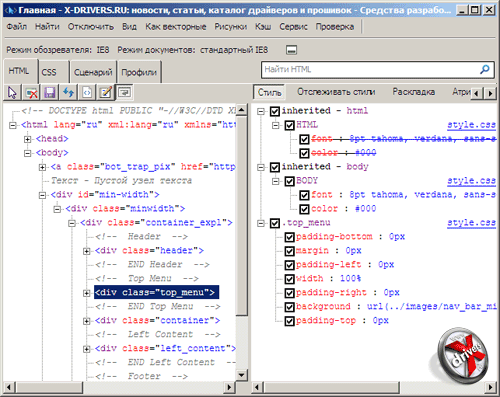Uncheck the .top_menu rule checkbox
This screenshot has width=500, height=397.
coord(275,223)
